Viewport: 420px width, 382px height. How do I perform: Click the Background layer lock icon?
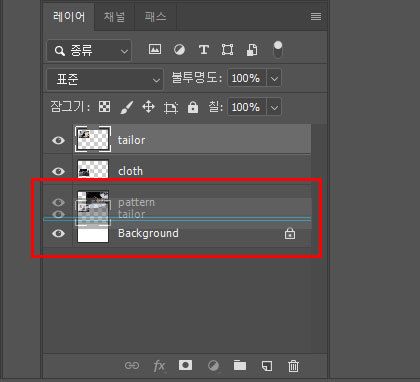pos(290,233)
